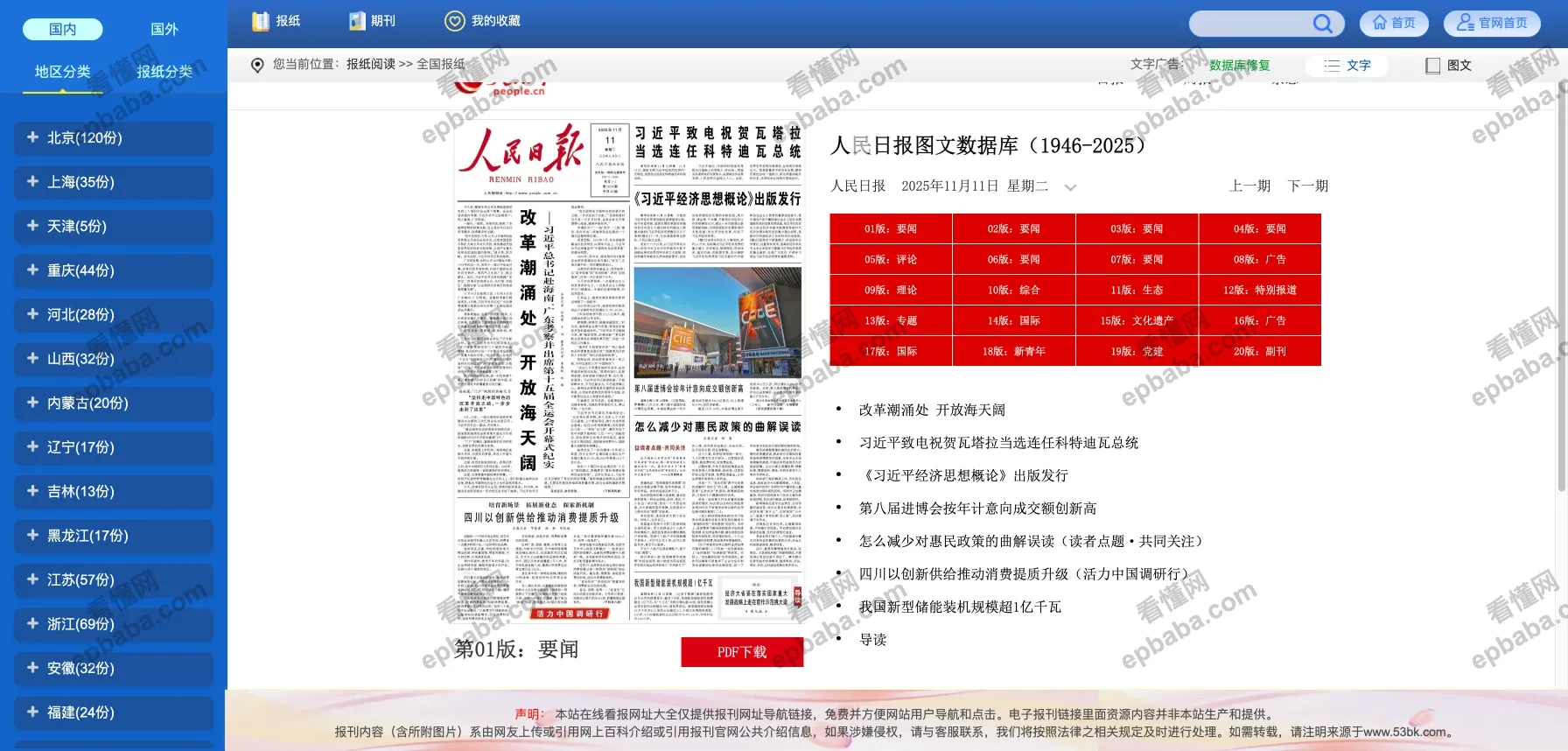Screen dimensions: 1568x751
Task: Open page 13版：专题
Action: point(891,320)
